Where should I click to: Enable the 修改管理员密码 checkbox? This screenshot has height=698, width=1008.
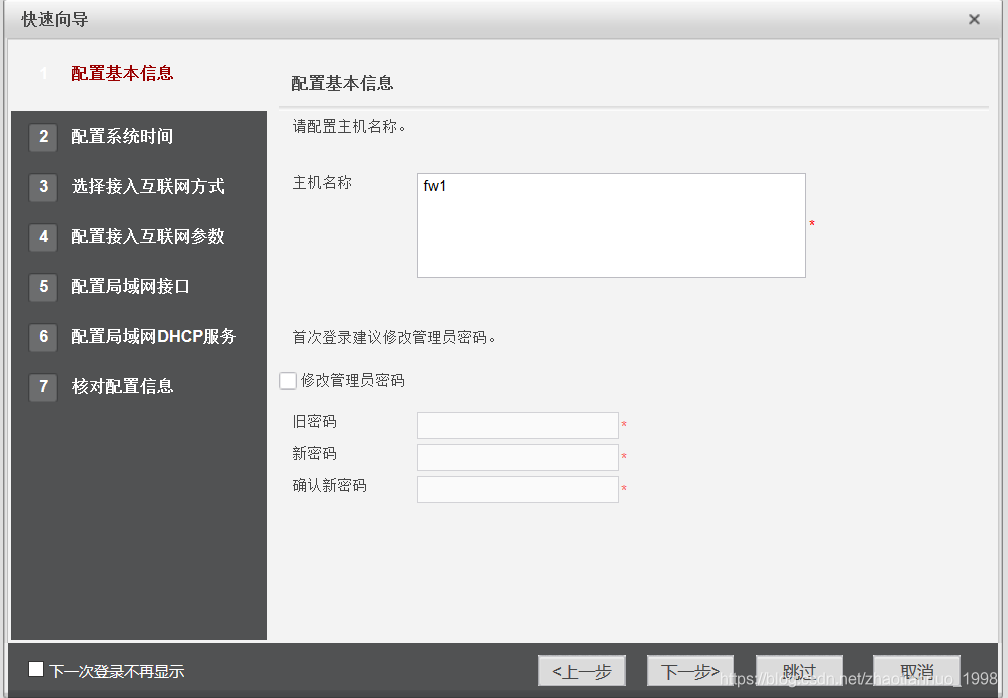pyautogui.click(x=288, y=380)
